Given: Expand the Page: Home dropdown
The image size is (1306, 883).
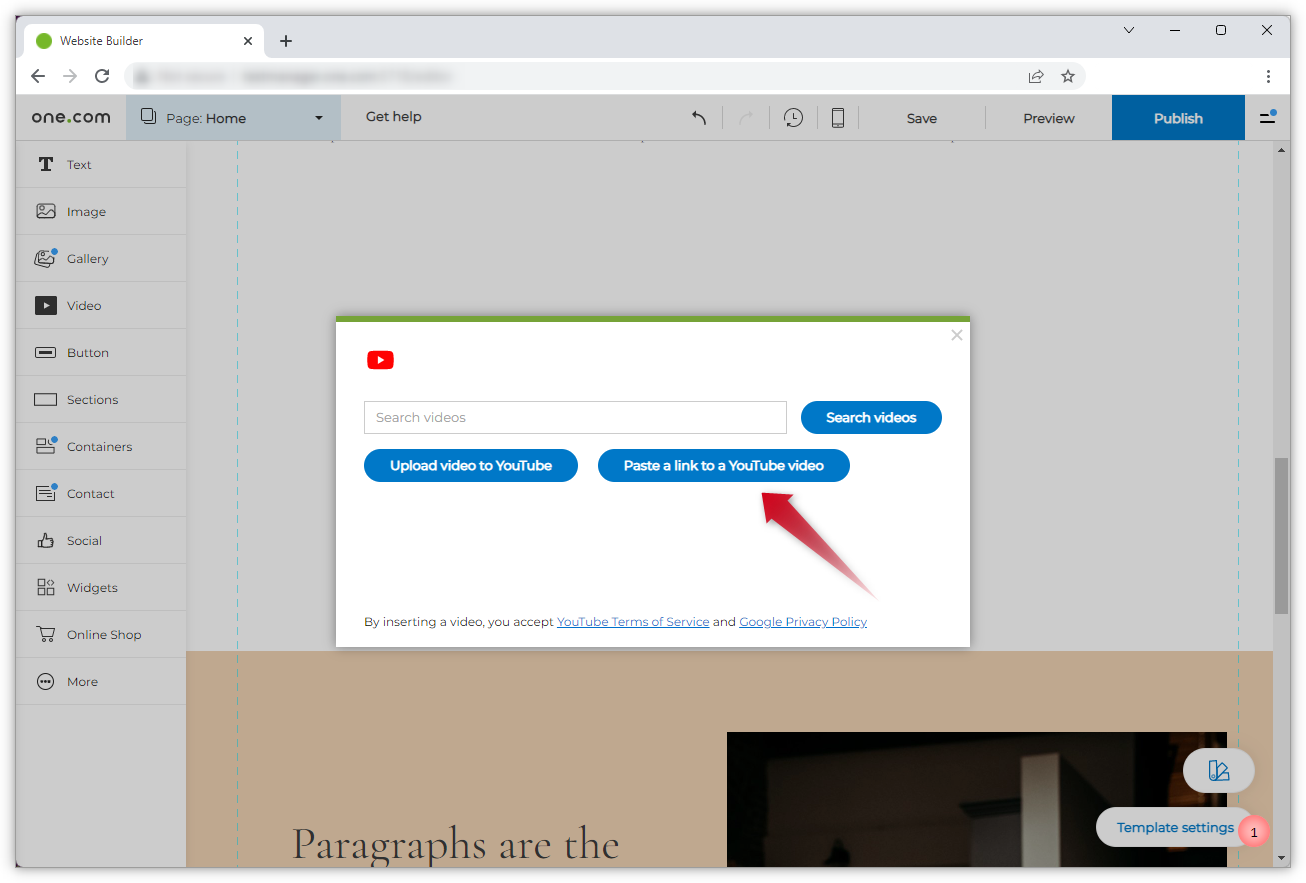Looking at the screenshot, I should pyautogui.click(x=233, y=118).
